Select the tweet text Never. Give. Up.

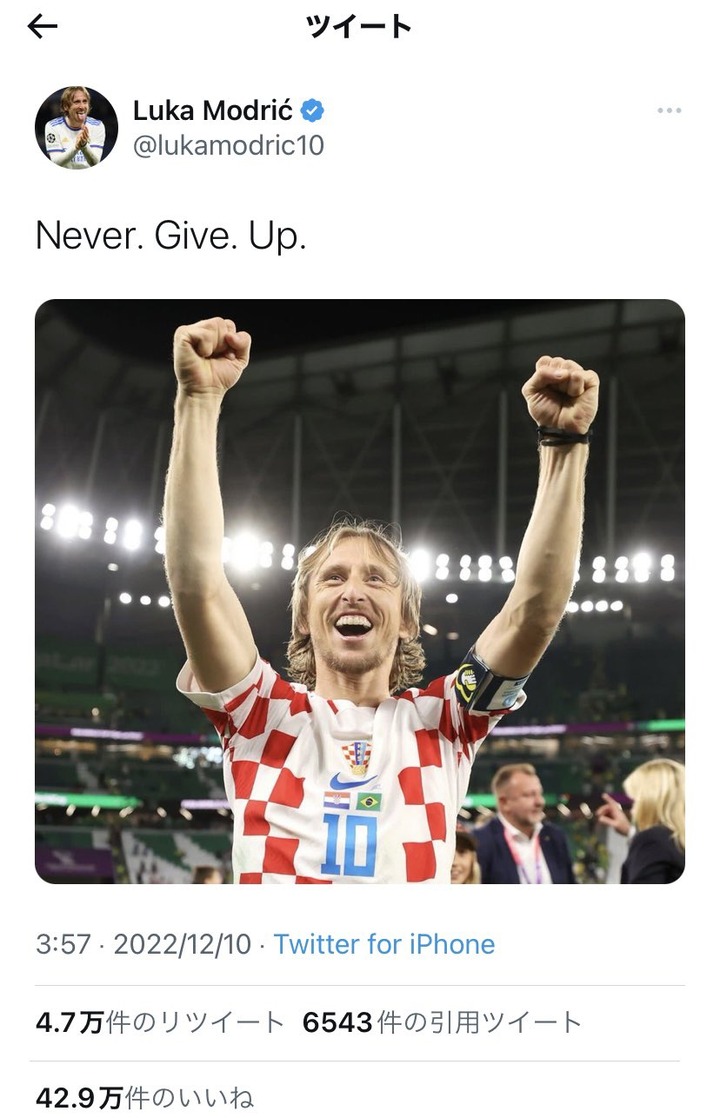click(x=170, y=236)
